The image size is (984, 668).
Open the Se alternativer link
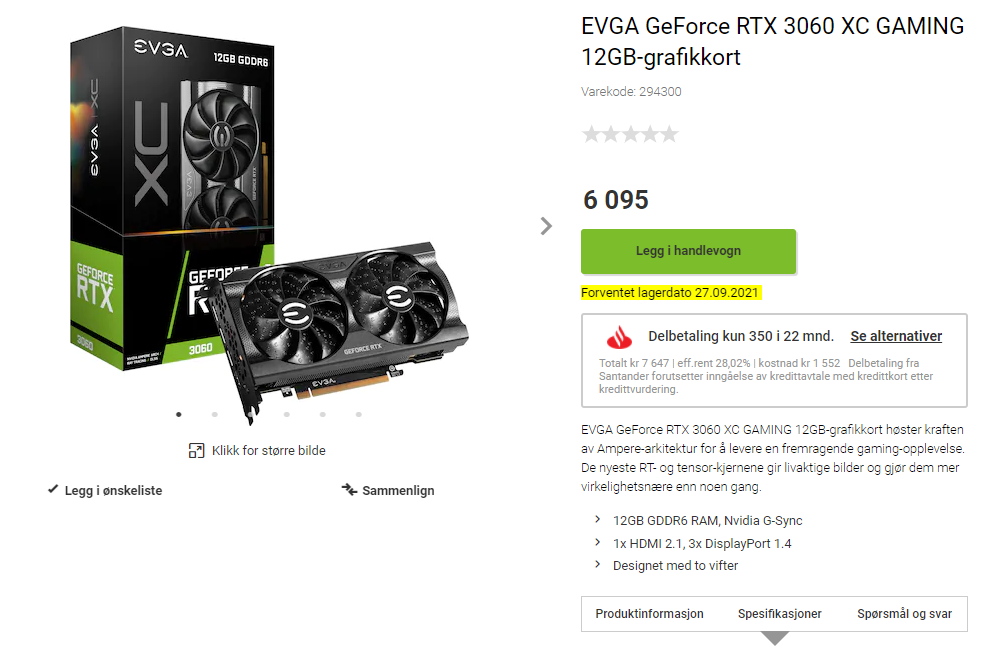(x=896, y=336)
